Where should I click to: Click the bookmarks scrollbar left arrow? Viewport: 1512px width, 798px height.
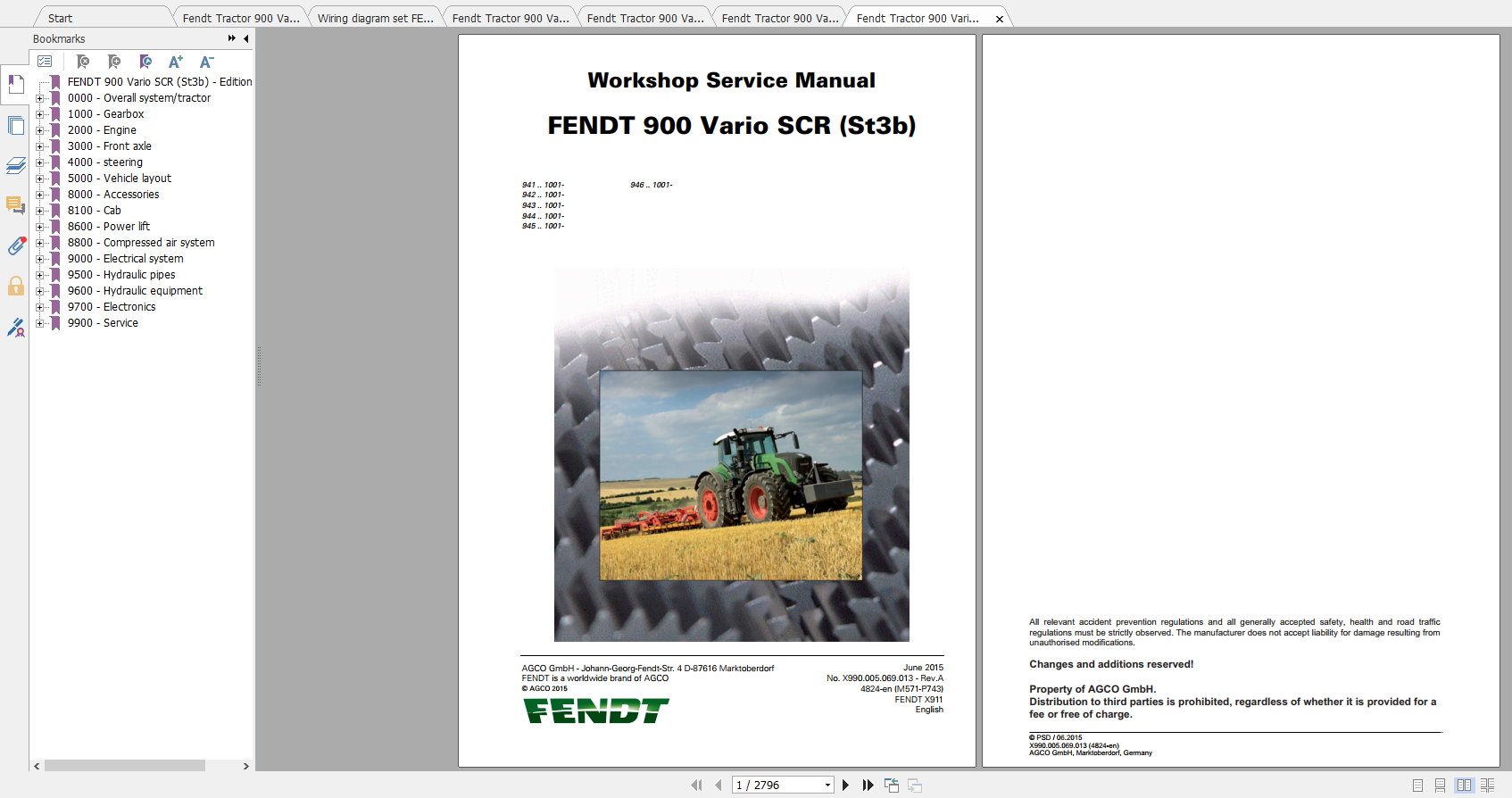click(37, 766)
